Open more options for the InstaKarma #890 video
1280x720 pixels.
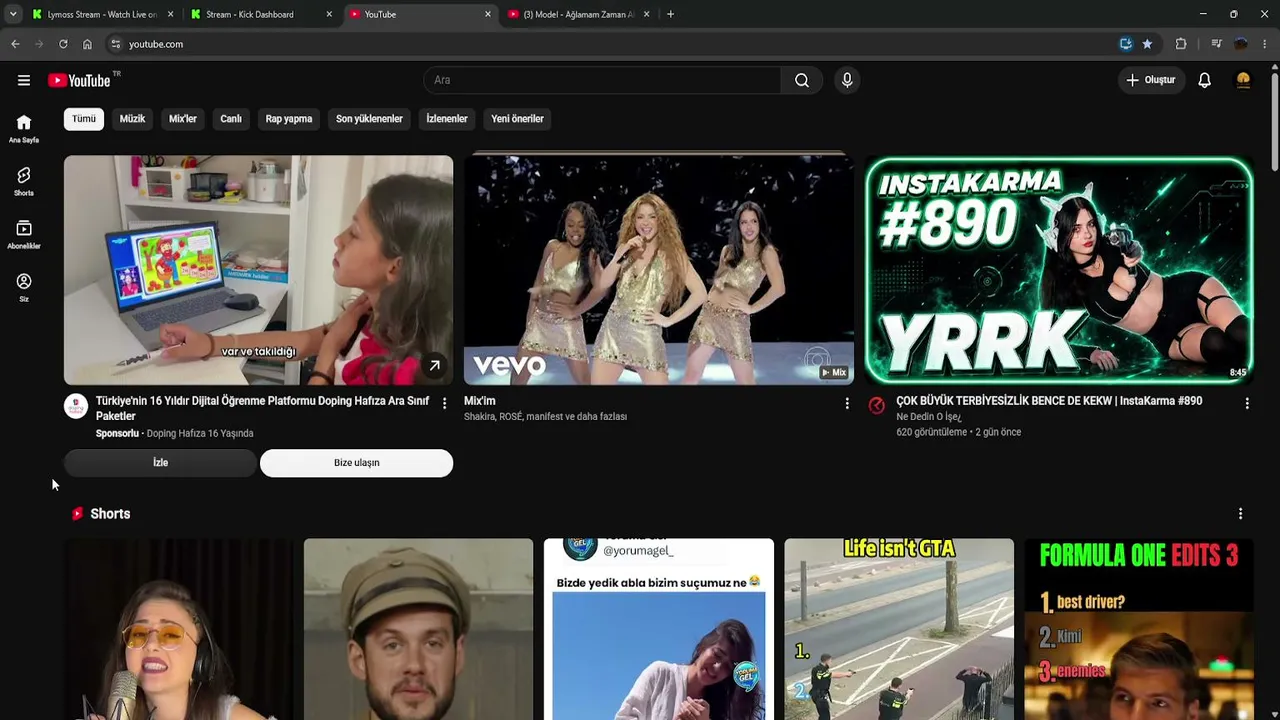coord(1247,403)
